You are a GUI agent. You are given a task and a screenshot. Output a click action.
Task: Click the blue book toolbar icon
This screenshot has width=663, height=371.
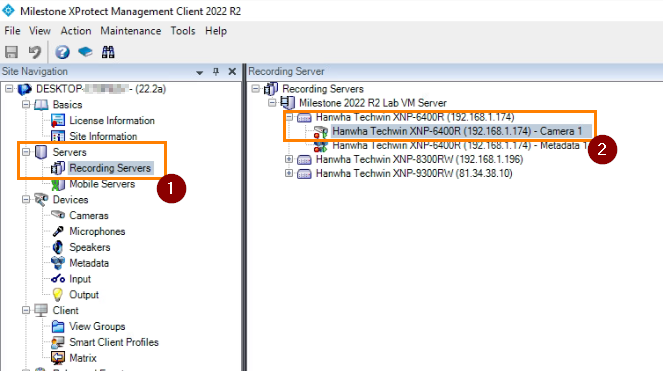[85, 52]
